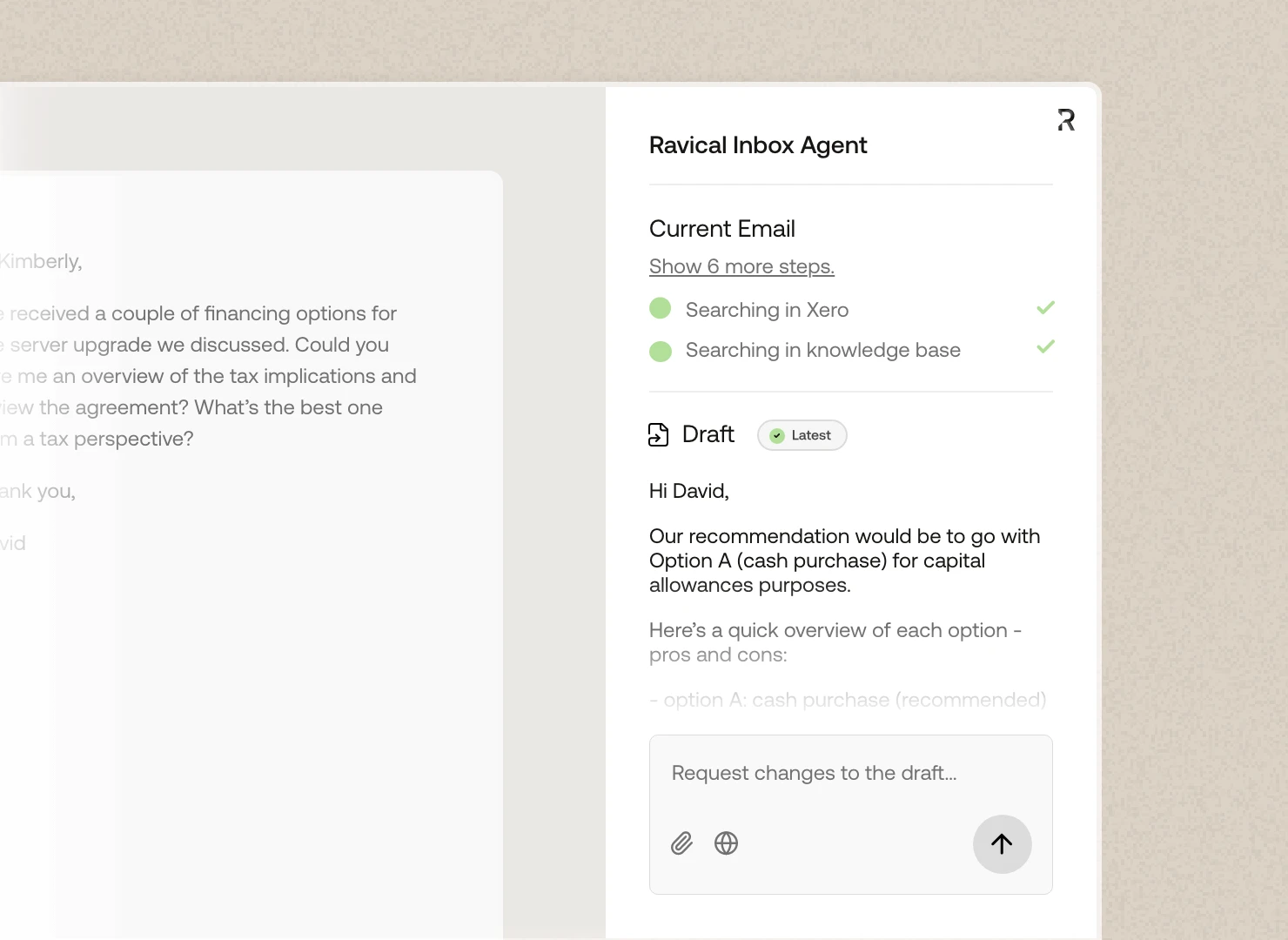Click the Kimberly greeting in the email
The image size is (1288, 940).
[41, 261]
